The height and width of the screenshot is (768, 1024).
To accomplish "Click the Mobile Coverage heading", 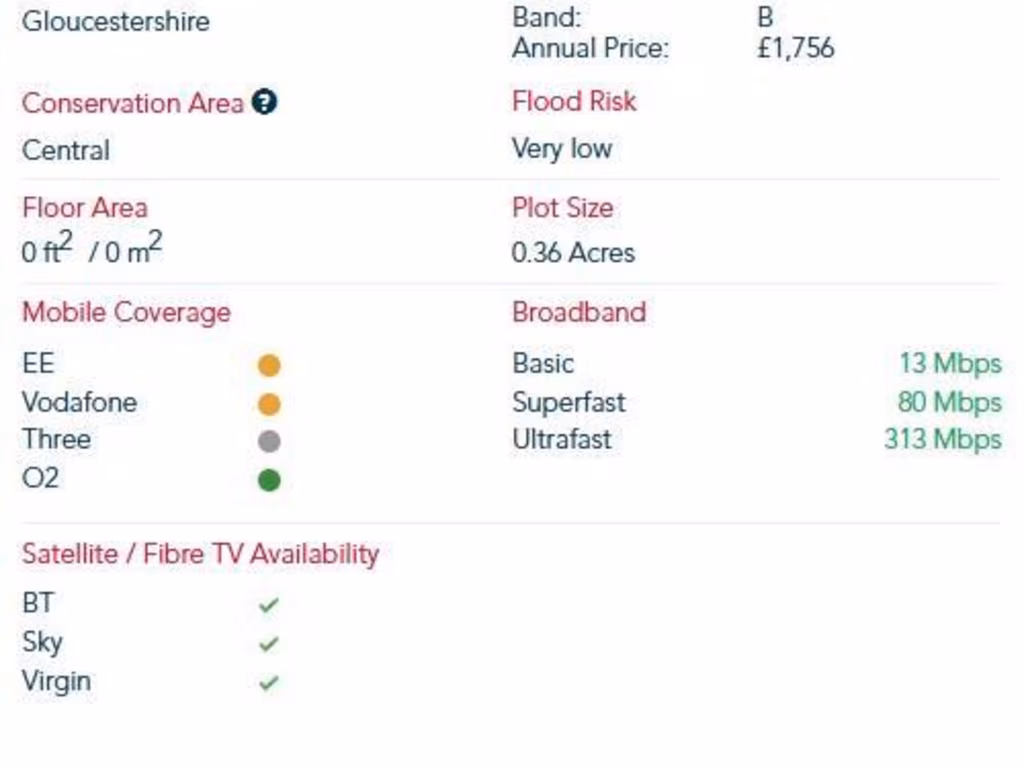I will pyautogui.click(x=126, y=312).
